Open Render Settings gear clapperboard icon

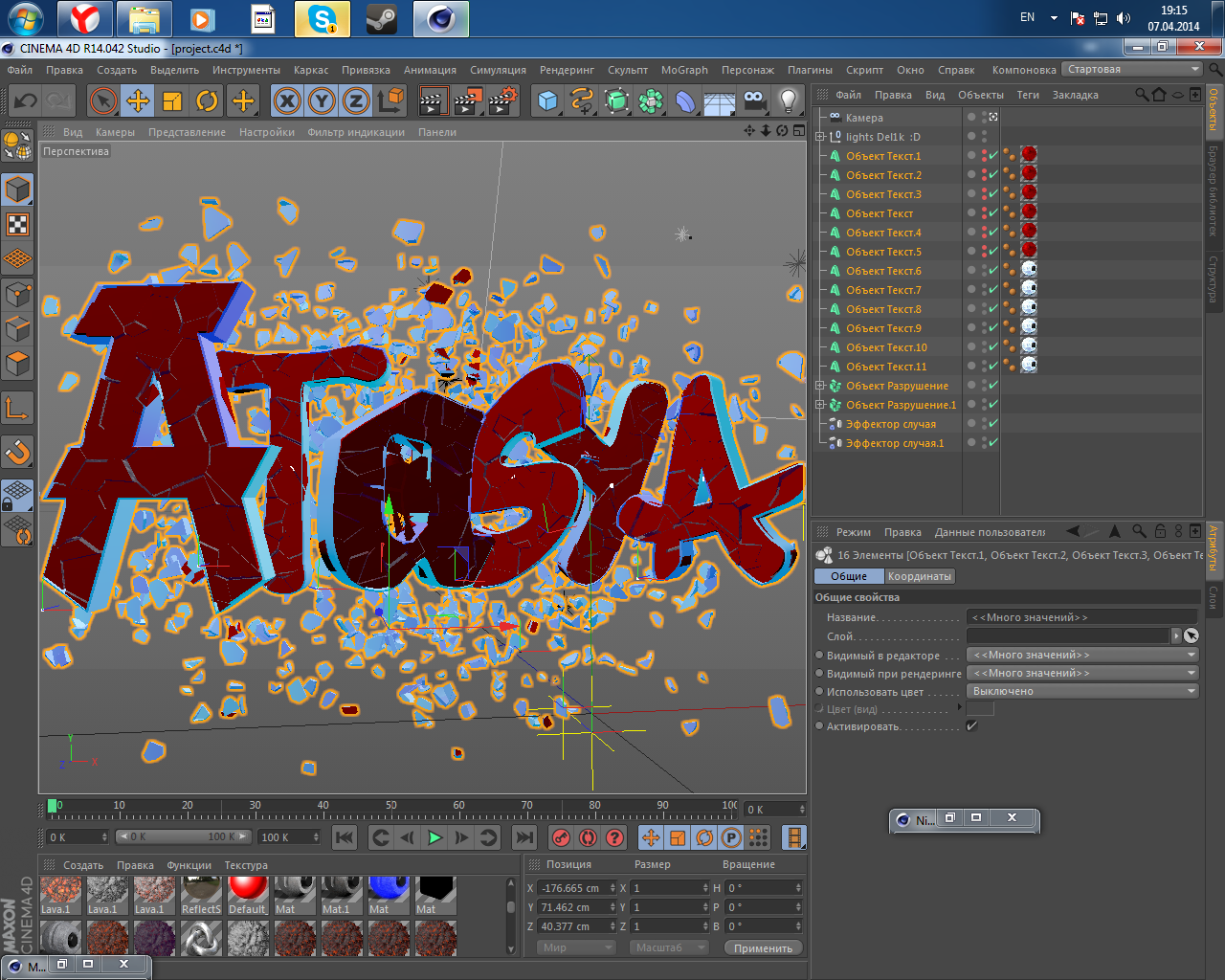click(501, 100)
